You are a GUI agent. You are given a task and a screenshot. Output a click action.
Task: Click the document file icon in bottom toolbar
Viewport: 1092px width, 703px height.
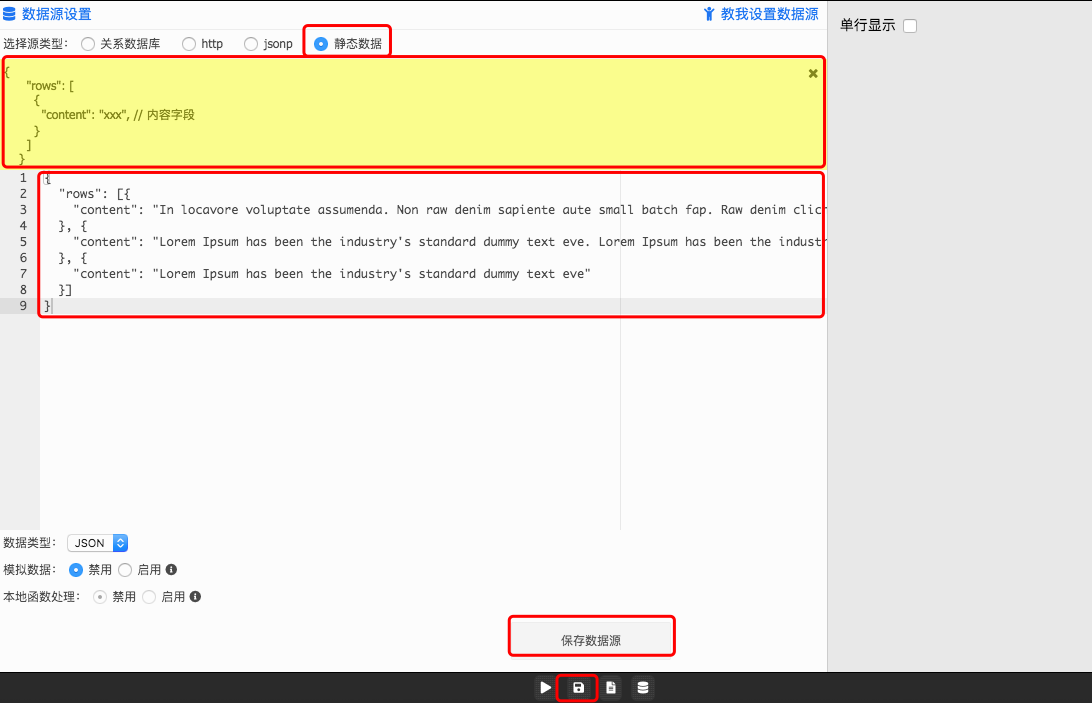[x=611, y=688]
